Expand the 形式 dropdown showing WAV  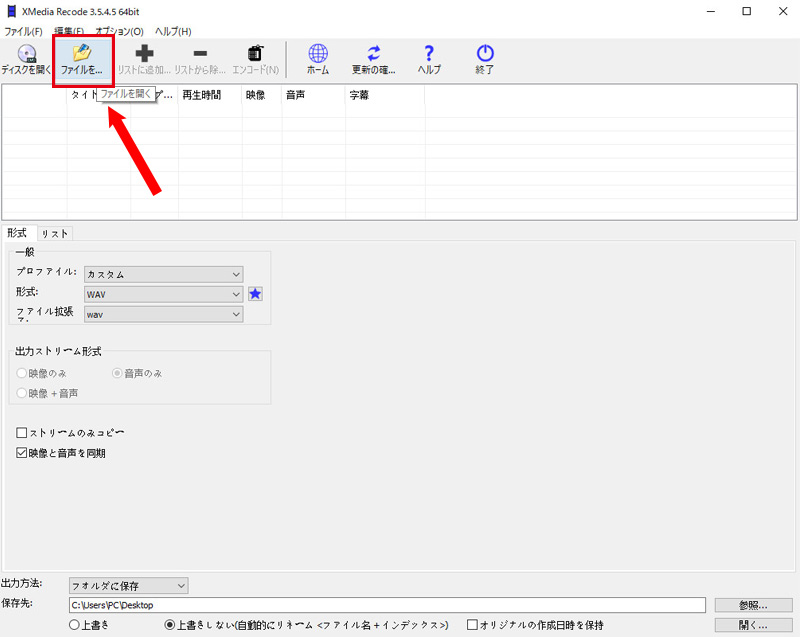point(163,294)
